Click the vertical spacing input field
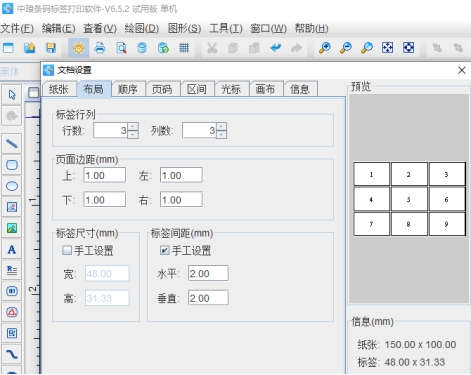Viewport: 471px width, 375px height. pos(208,298)
